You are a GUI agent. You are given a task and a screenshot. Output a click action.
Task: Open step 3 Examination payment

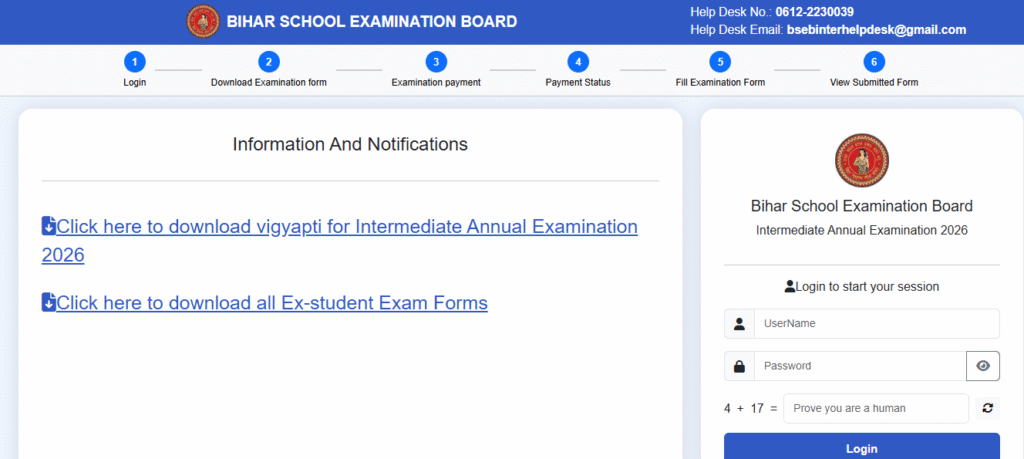[435, 62]
